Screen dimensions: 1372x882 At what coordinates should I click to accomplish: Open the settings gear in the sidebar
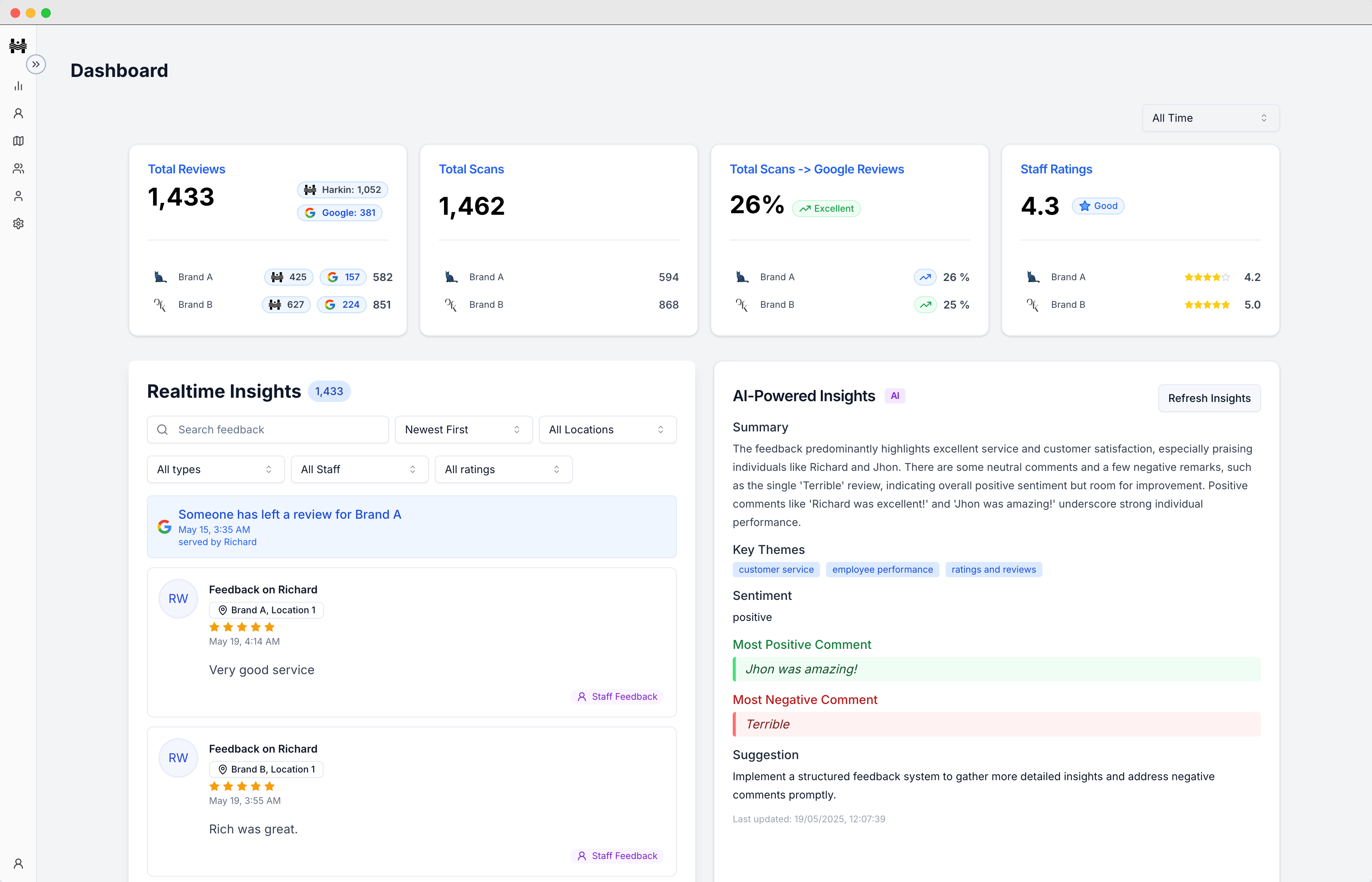pyautogui.click(x=18, y=223)
